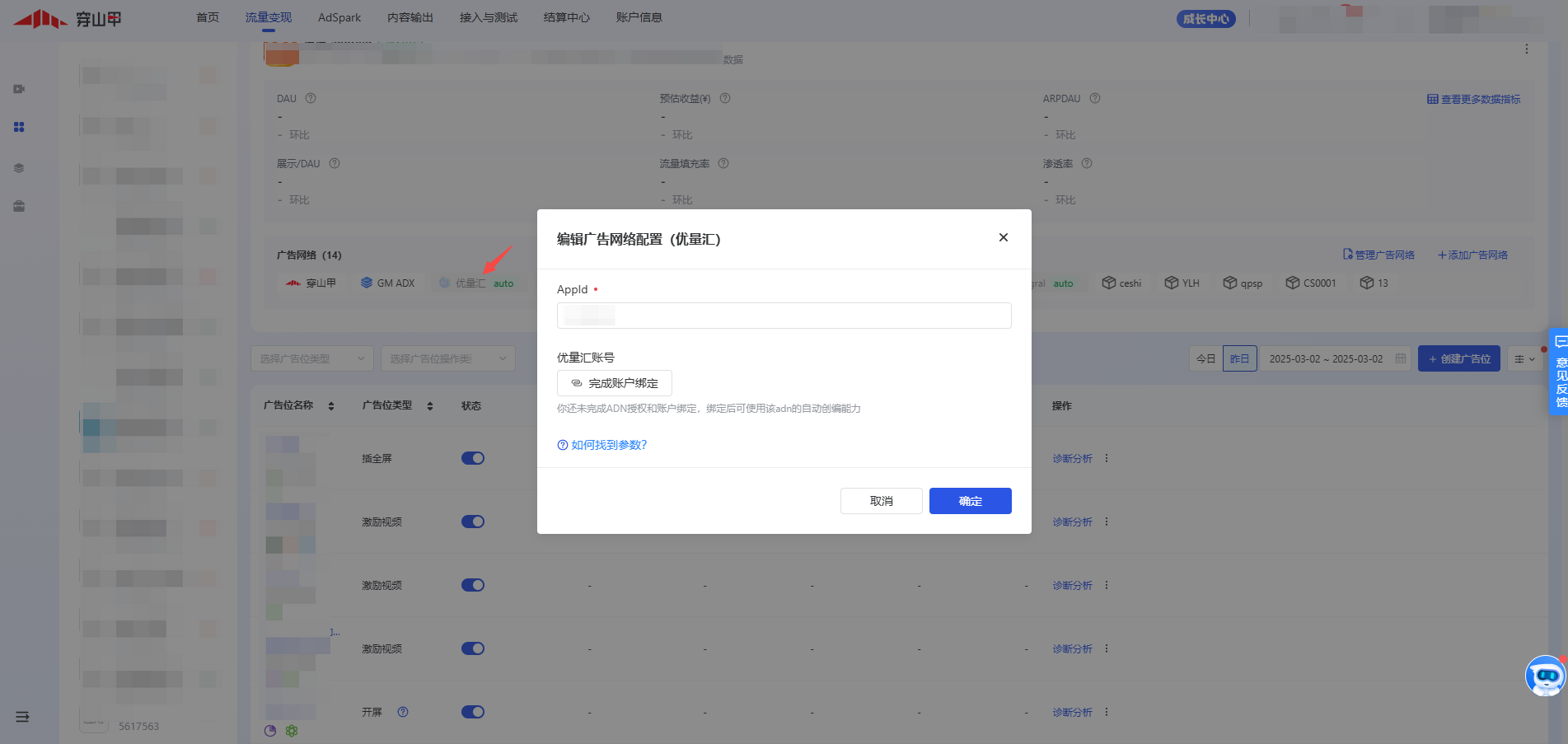Open the date range picker
The image size is (1568, 744).
click(x=1335, y=358)
